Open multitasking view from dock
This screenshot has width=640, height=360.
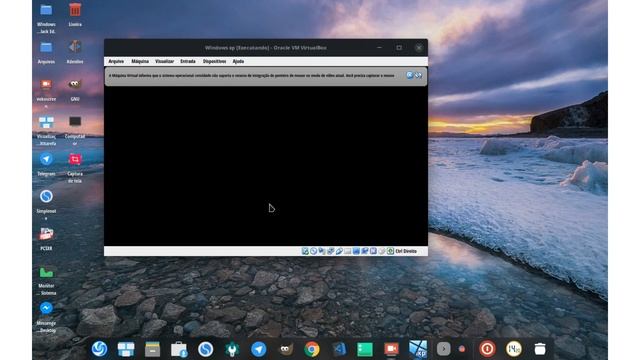point(126,349)
